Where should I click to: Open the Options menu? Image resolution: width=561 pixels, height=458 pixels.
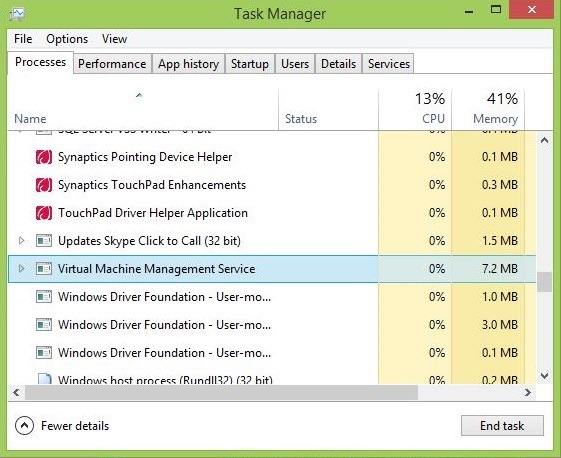(x=67, y=39)
